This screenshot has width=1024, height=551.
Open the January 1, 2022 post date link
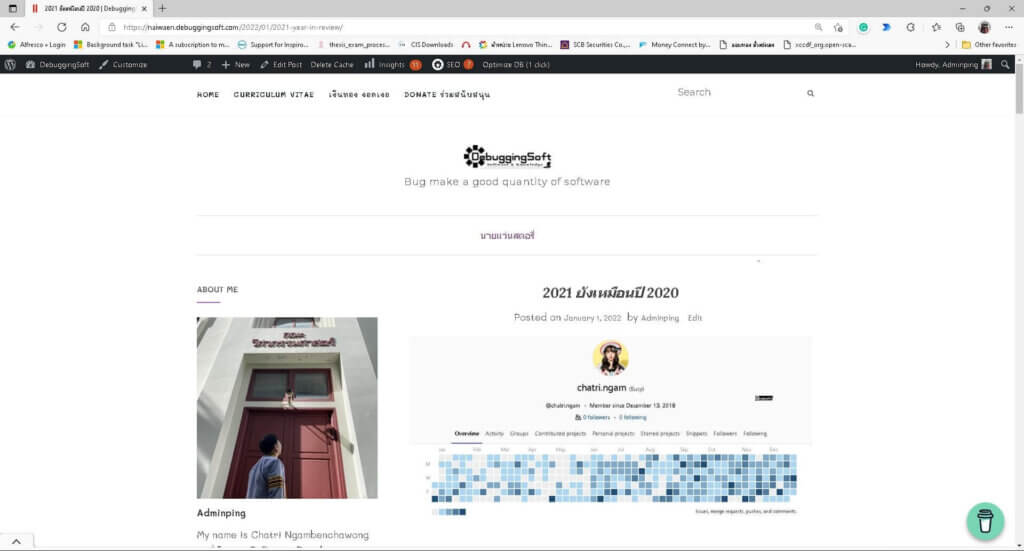[x=592, y=318]
